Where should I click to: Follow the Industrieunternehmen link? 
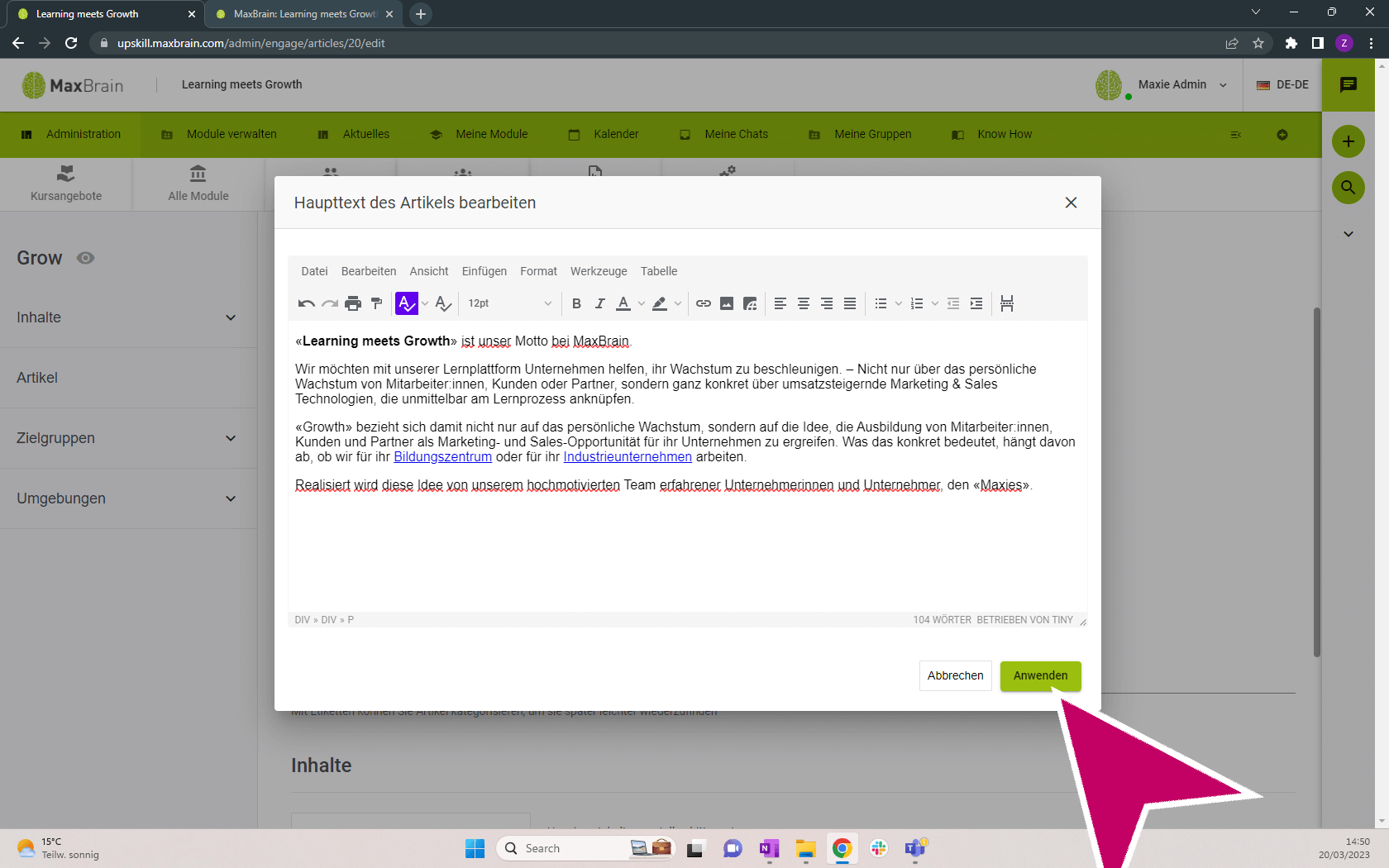(x=628, y=456)
